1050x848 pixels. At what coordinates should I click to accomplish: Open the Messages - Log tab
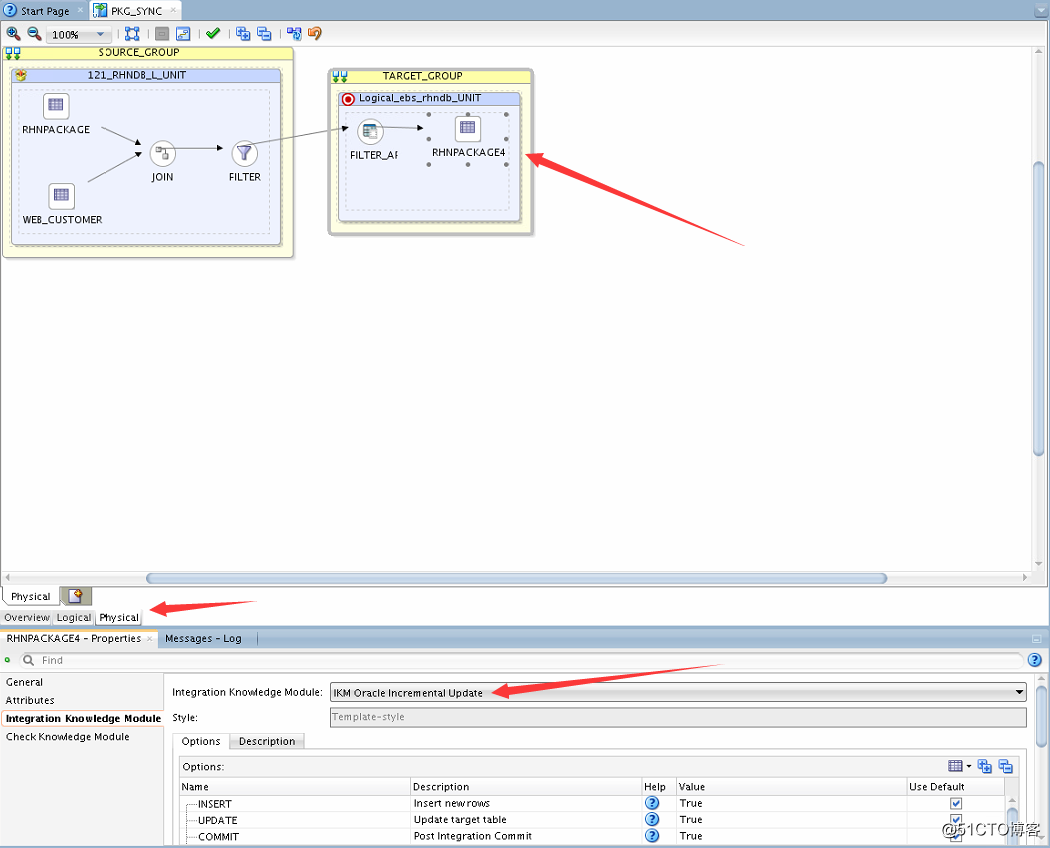pos(204,638)
